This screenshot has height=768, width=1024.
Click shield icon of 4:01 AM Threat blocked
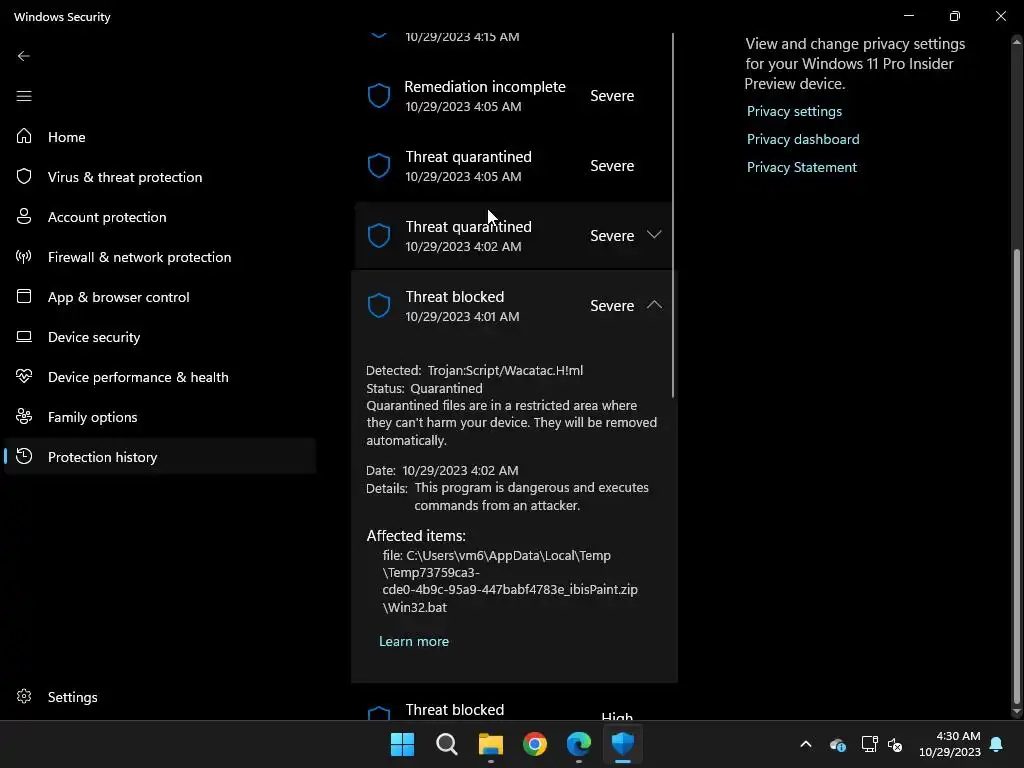(379, 306)
